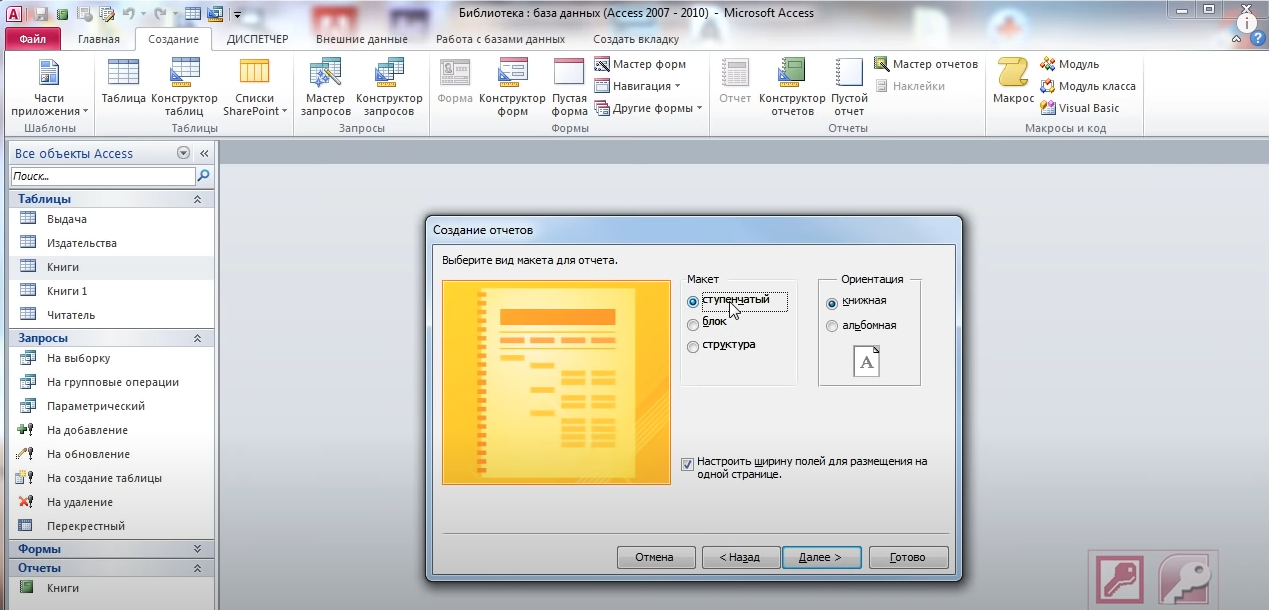The height and width of the screenshot is (610, 1269).
Task: Expand Other Forms (Другие формы) dropdown
Action: (648, 108)
